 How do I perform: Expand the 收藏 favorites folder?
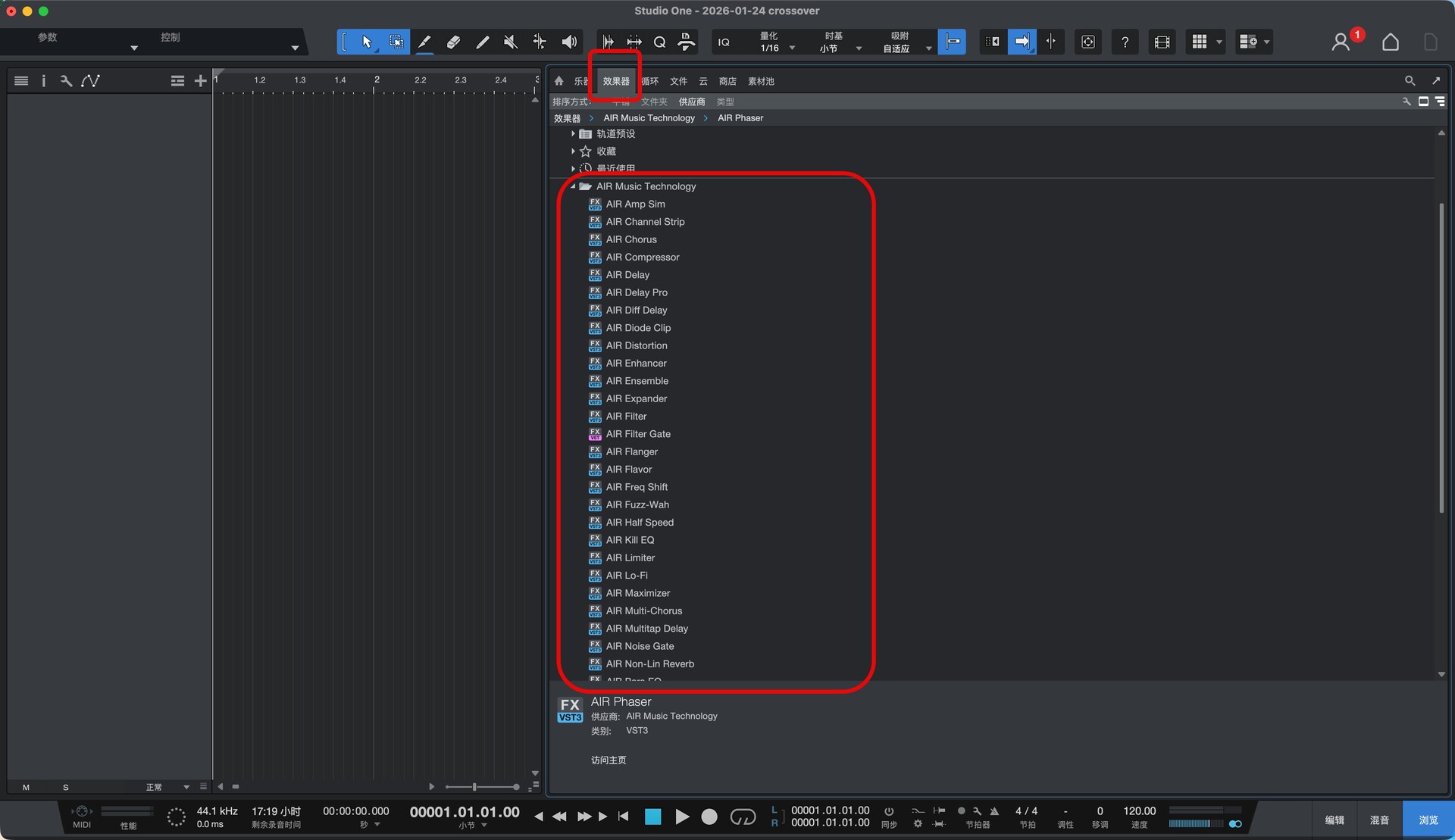(573, 151)
